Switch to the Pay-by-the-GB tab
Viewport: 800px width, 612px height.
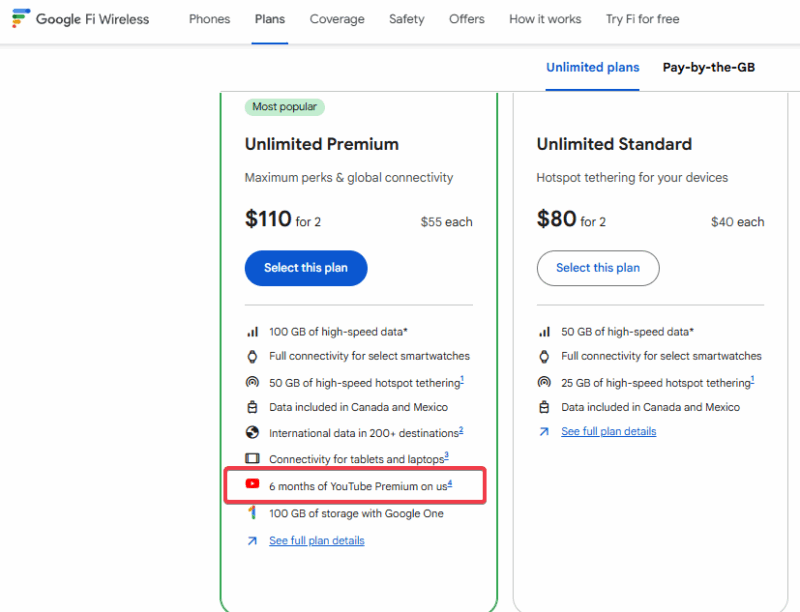coord(708,67)
